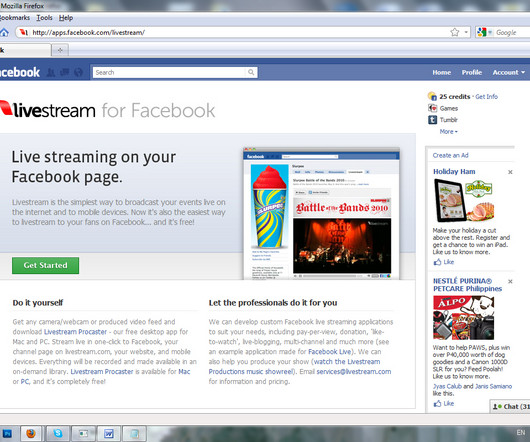This screenshot has width=530, height=442.
Task: Bookmark page with the star icon
Action: point(455,32)
